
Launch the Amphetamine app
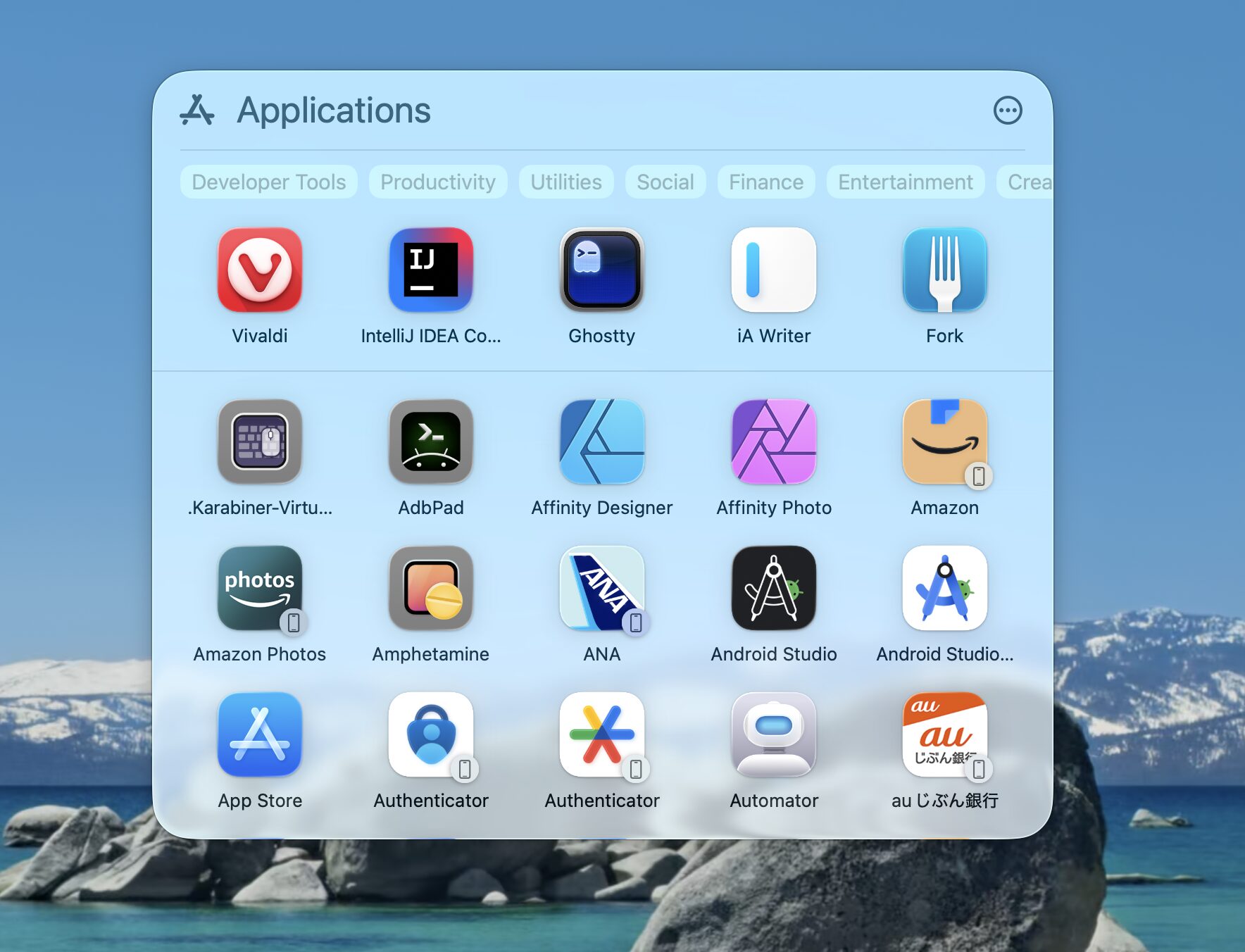point(431,588)
